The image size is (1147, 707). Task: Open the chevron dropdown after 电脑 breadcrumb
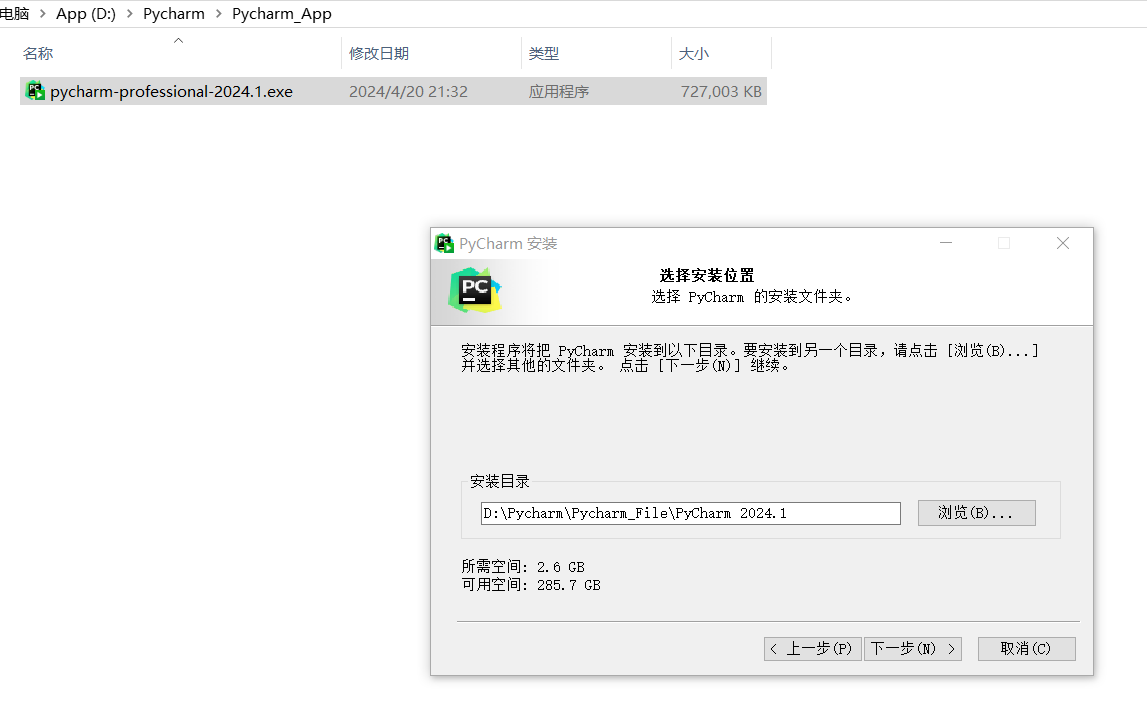click(43, 13)
